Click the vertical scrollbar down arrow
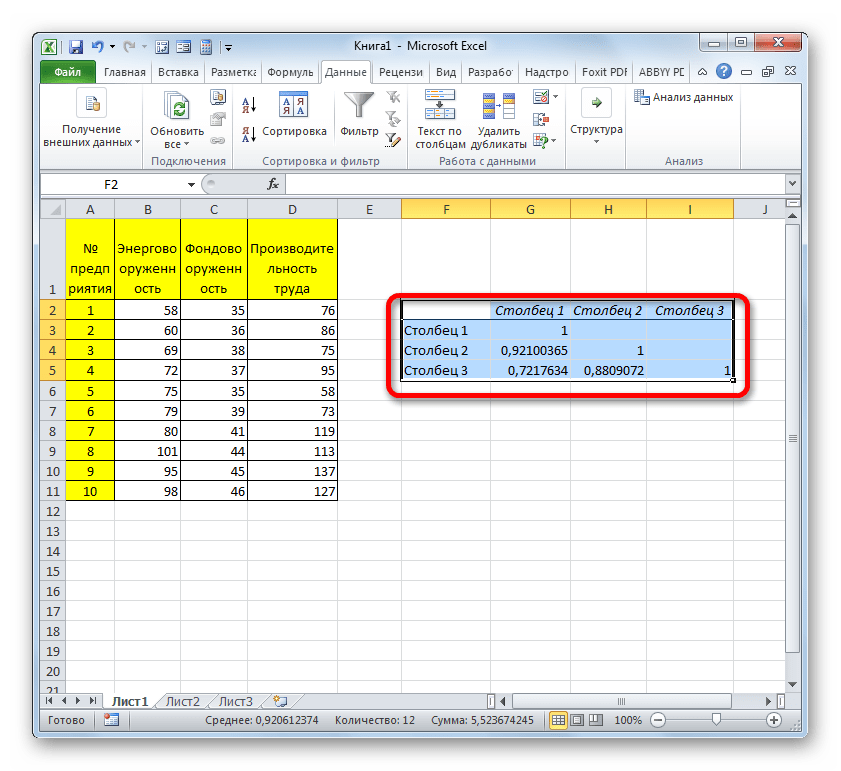 click(792, 685)
